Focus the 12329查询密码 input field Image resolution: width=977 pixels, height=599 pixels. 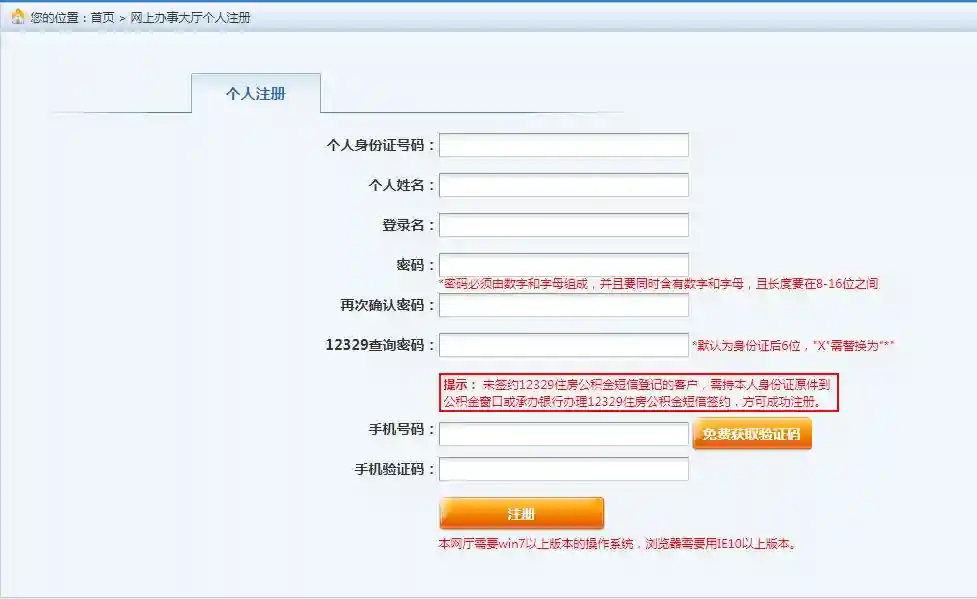[x=564, y=345]
